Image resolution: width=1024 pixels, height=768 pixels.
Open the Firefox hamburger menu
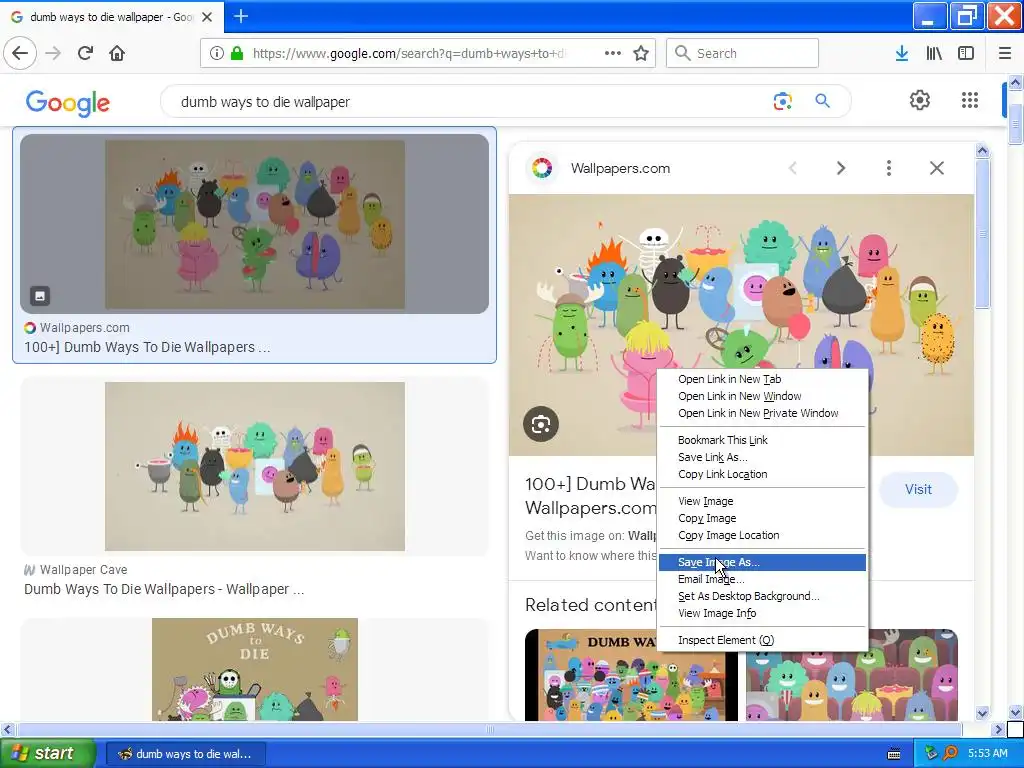tap(1005, 53)
